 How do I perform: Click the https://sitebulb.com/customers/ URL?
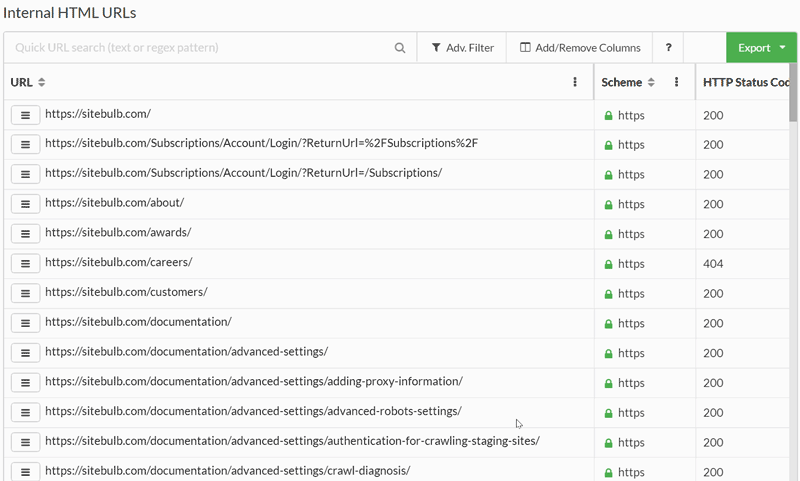pyautogui.click(x=126, y=292)
